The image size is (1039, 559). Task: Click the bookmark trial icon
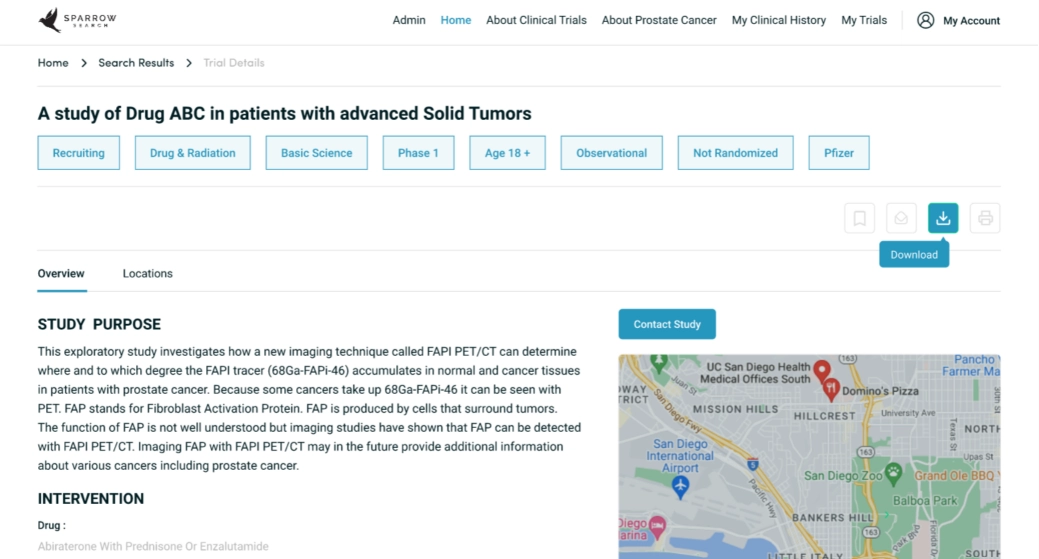(x=859, y=218)
